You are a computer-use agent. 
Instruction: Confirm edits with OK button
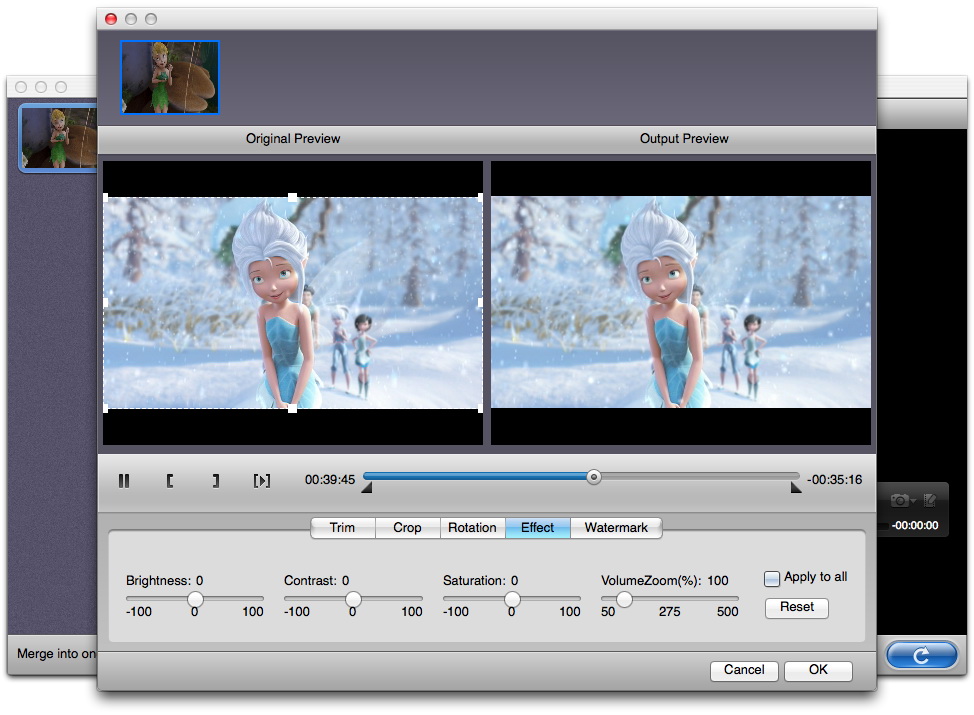click(x=817, y=670)
